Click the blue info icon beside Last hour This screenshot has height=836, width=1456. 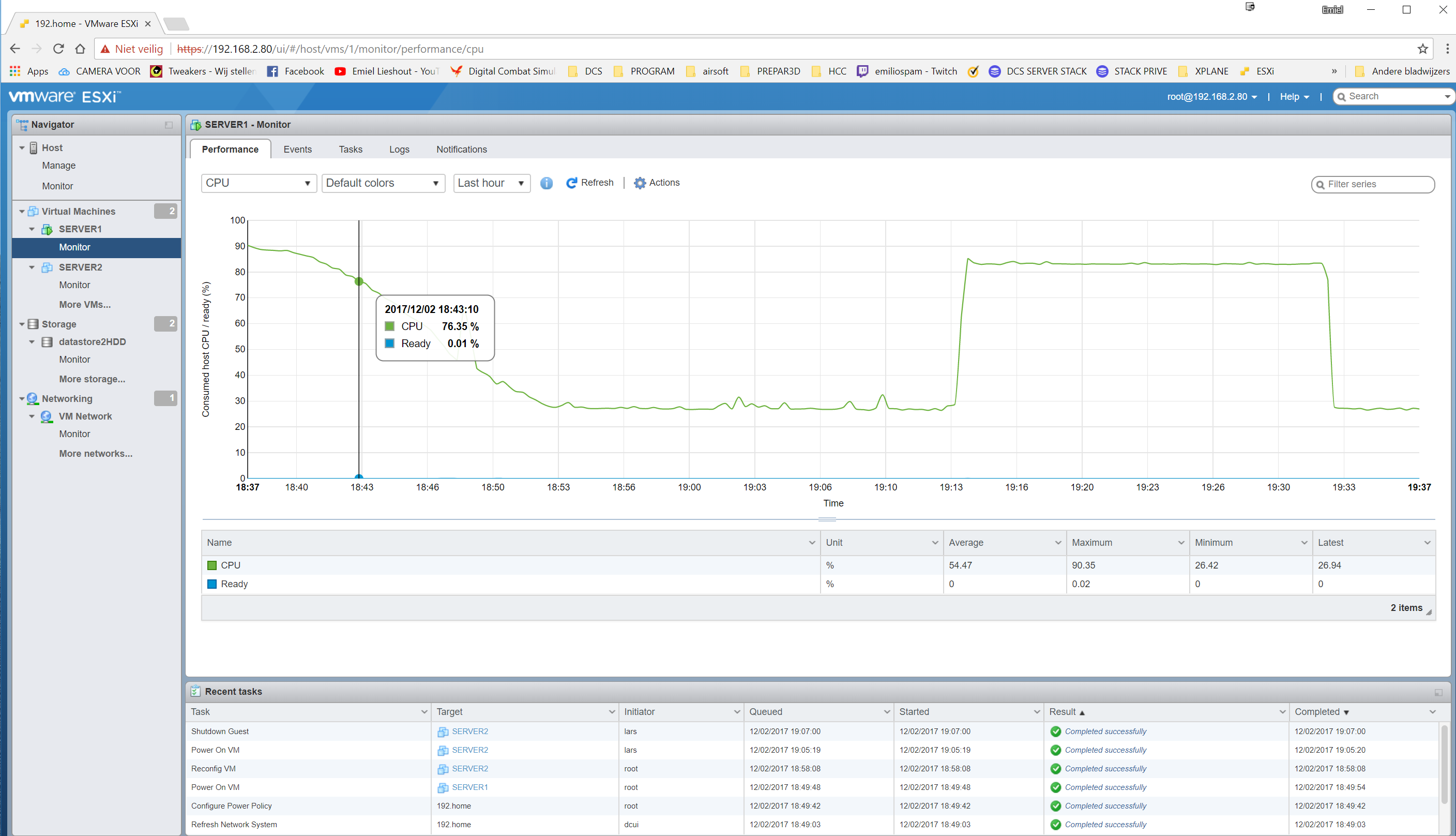[x=546, y=183]
